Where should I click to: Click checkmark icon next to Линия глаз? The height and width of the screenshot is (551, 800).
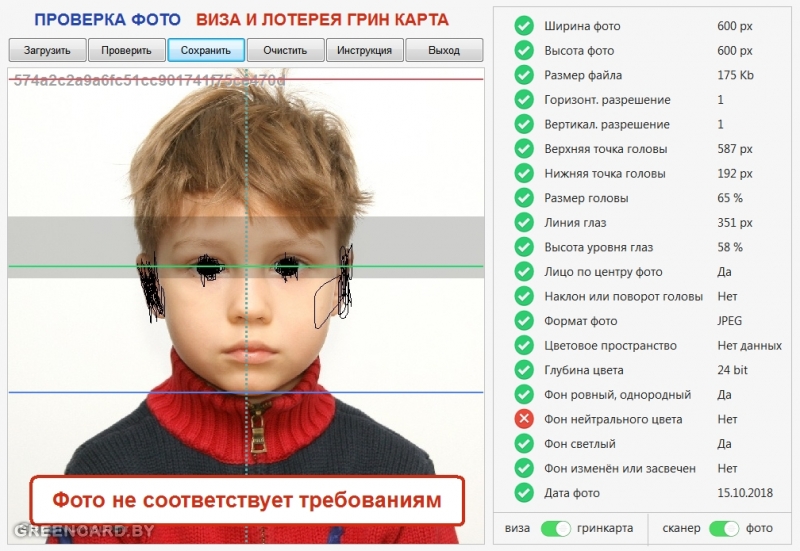[x=523, y=222]
